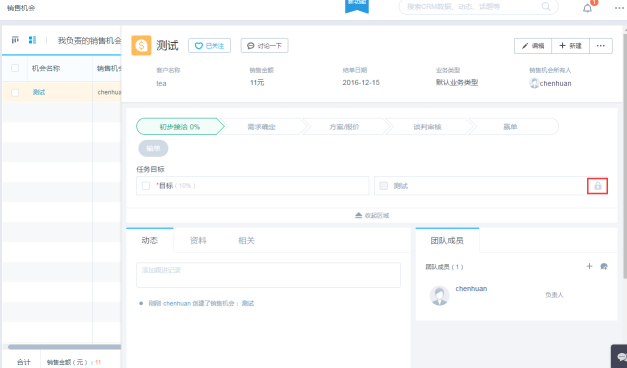The width and height of the screenshot is (627, 368).
Task: Click the horizontal scrollbar under the list
Action: point(64,347)
